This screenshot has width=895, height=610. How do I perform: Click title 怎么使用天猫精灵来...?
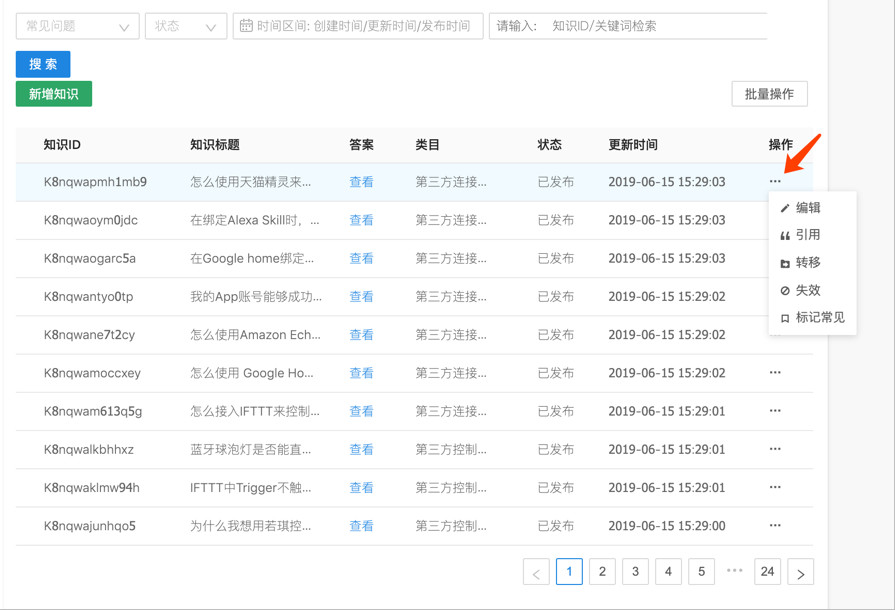[251, 182]
